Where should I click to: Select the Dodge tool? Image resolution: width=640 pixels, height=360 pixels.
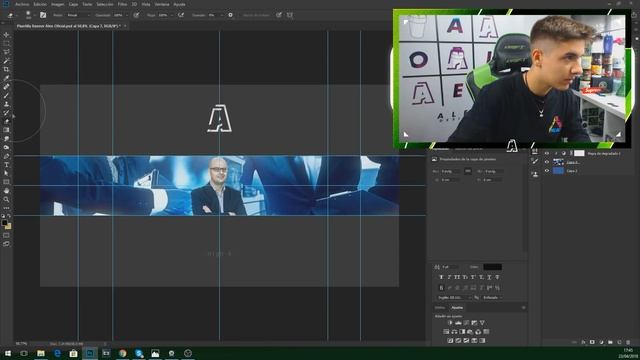pyautogui.click(x=6, y=147)
